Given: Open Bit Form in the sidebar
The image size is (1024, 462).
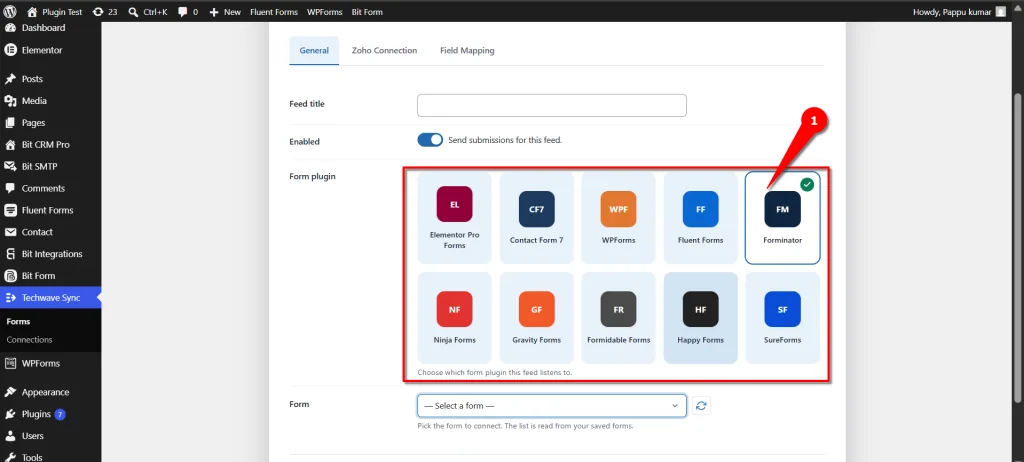Looking at the screenshot, I should (x=50, y=276).
